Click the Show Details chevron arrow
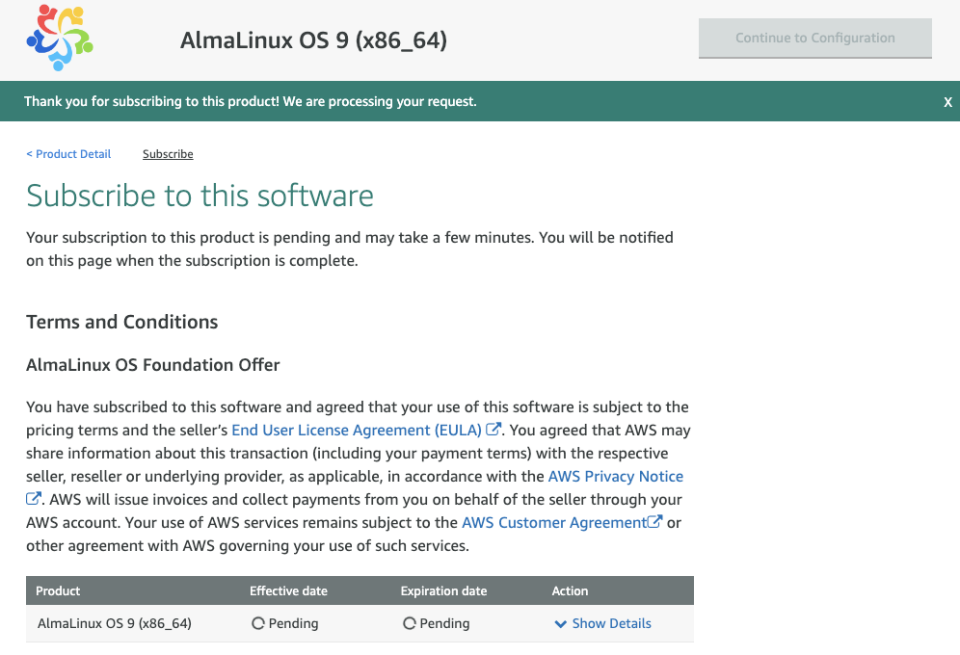960x655 pixels. point(561,623)
